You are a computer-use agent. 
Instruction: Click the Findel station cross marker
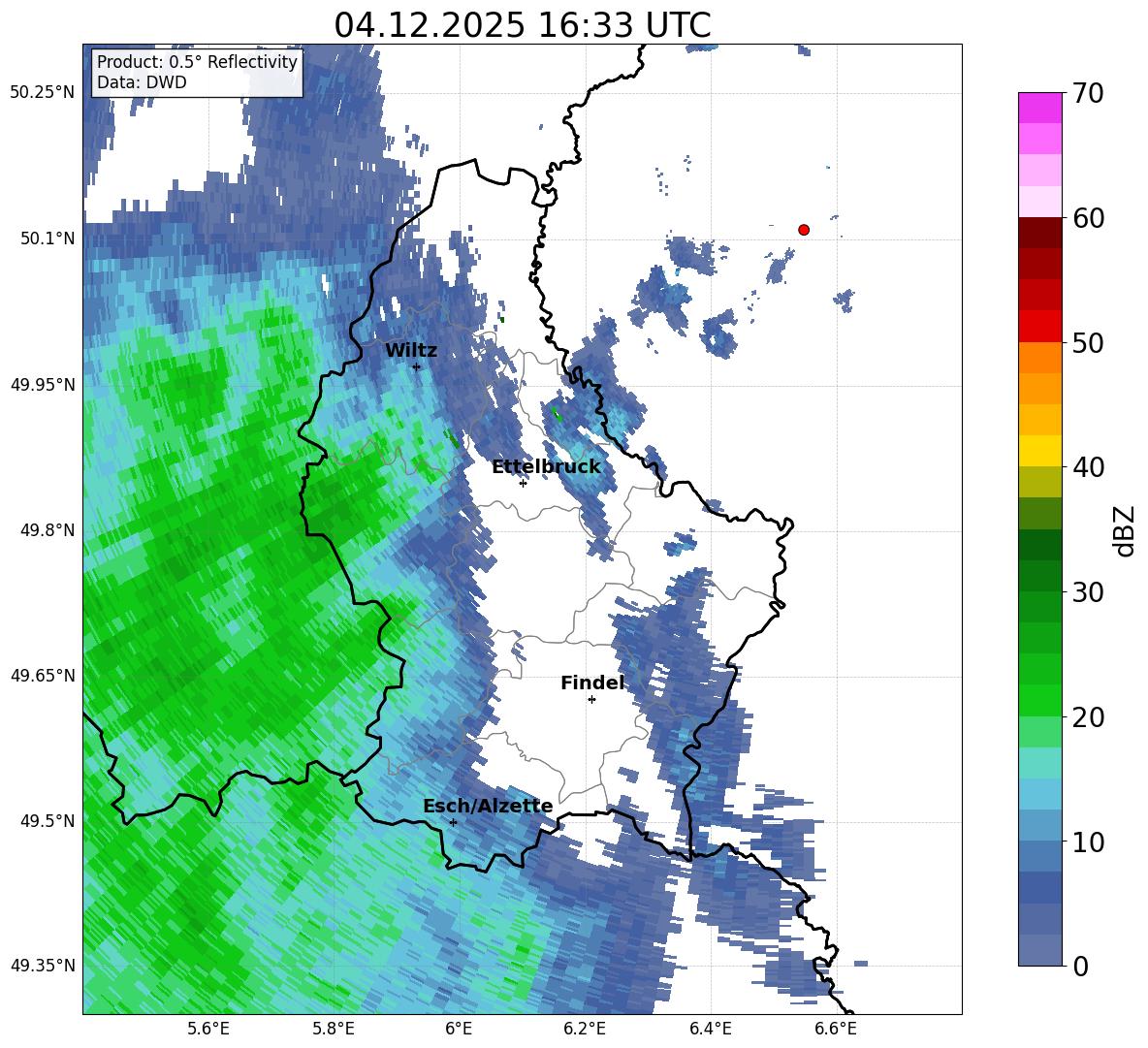tap(591, 700)
